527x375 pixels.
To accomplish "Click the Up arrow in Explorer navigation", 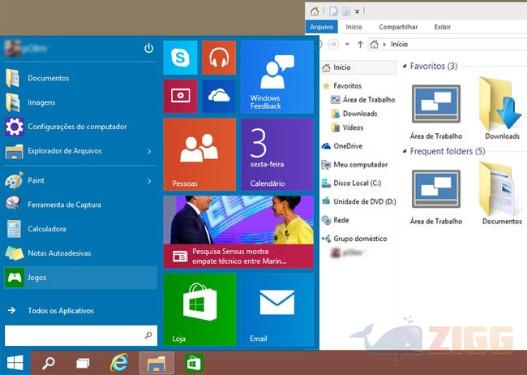I will (360, 44).
